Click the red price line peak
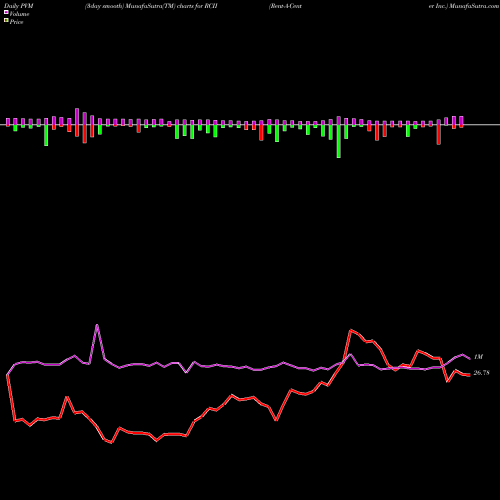 (351, 330)
